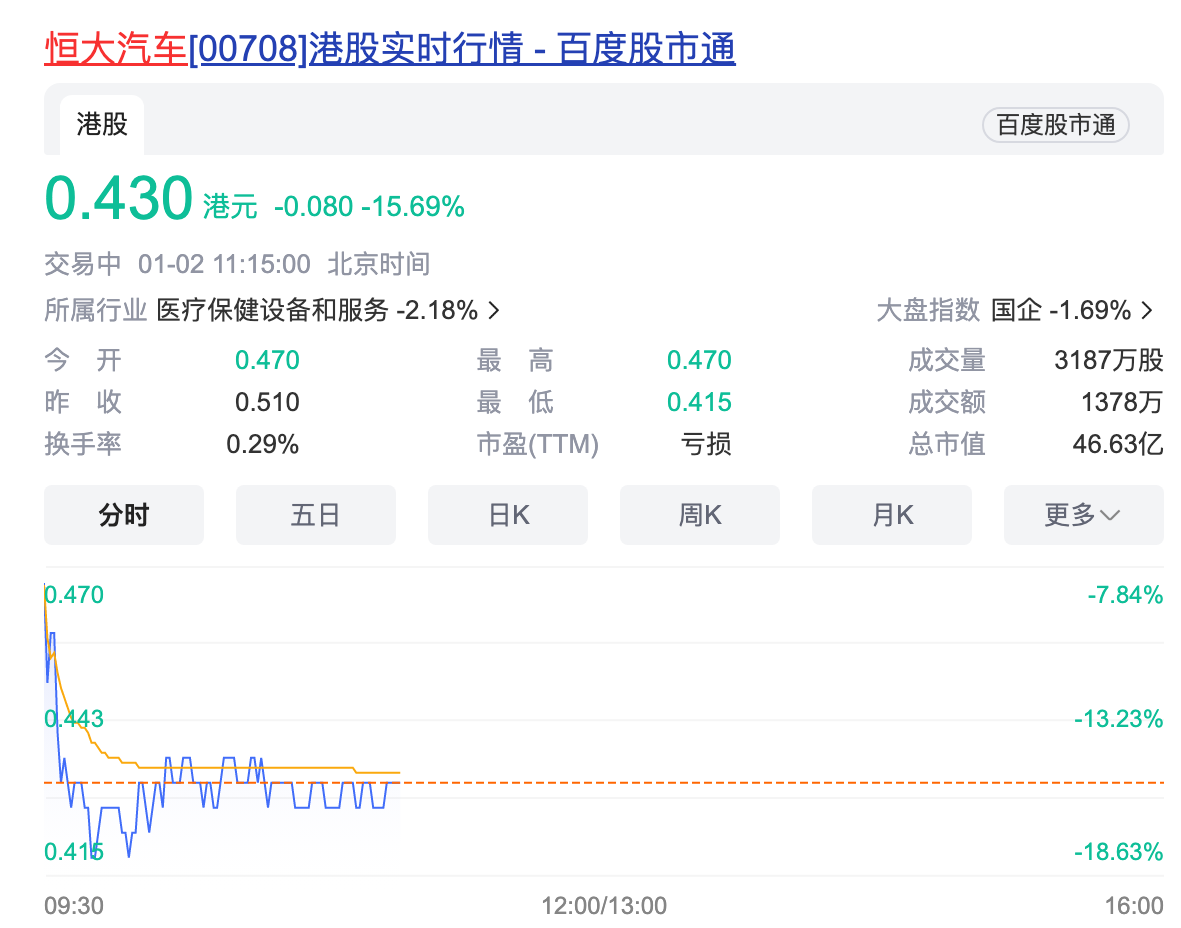
Task: Click the 成交额 value 1378万
Action: 1122,402
